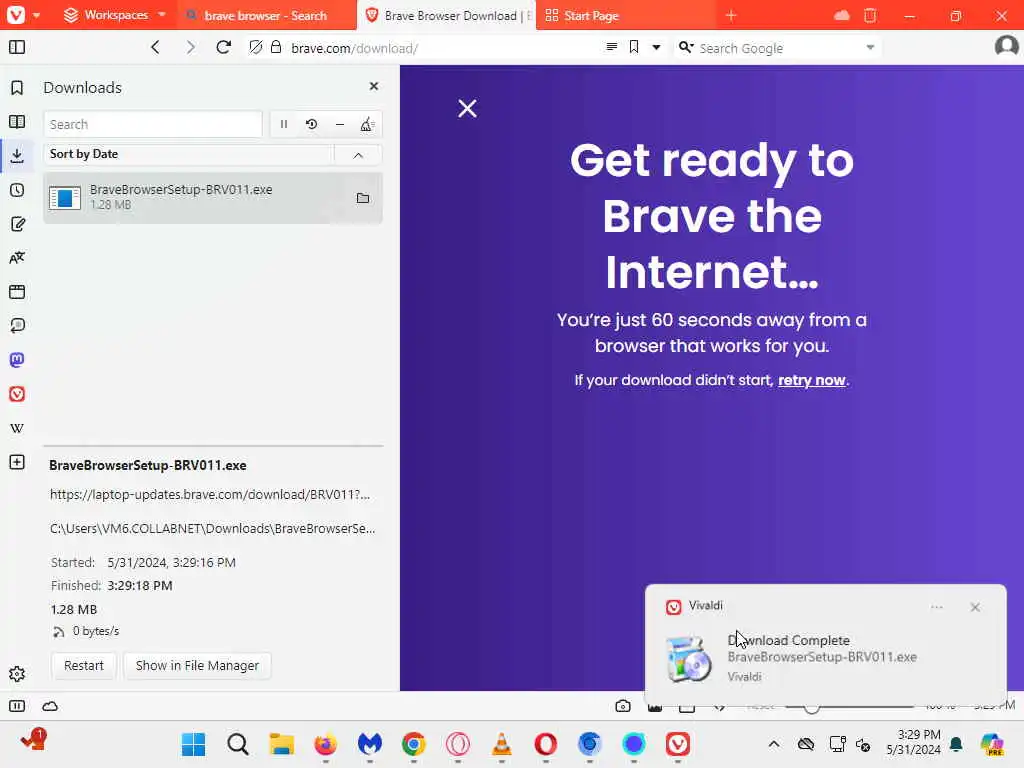Viewport: 1024px width, 768px height.
Task: Open the Reading List panel
Action: 17,121
